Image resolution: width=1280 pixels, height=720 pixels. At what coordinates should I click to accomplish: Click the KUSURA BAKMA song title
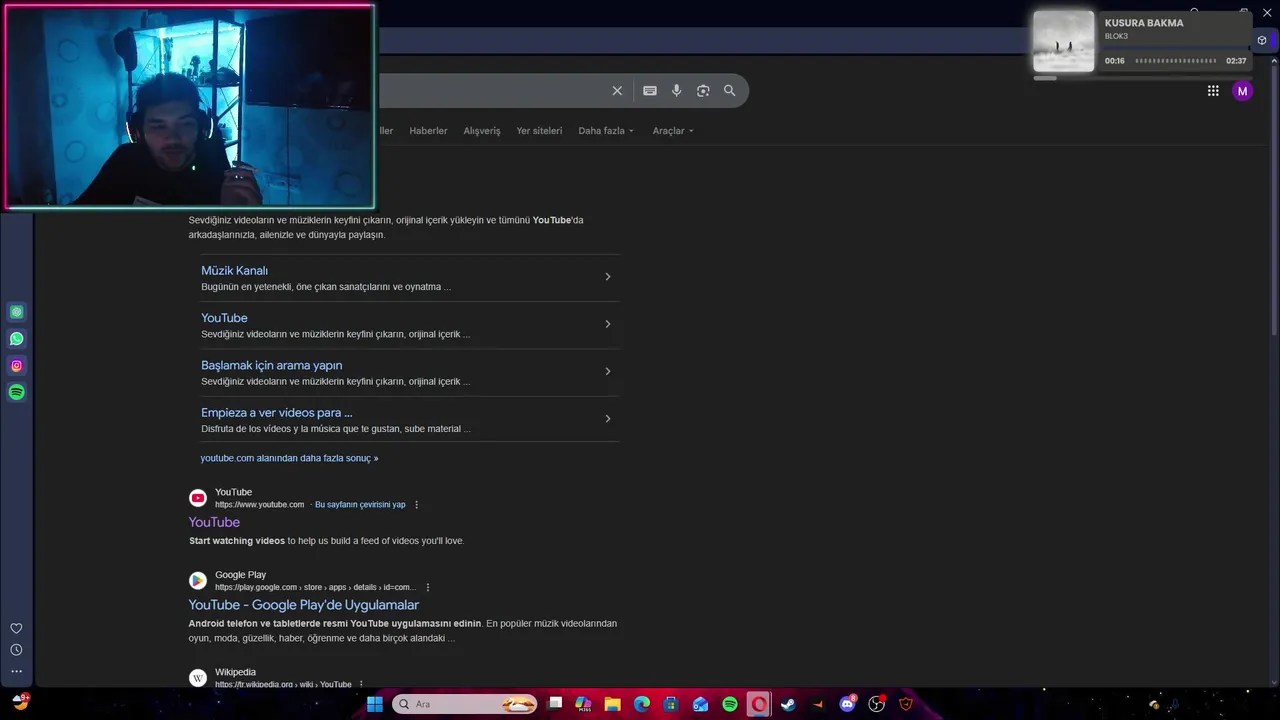click(1144, 23)
